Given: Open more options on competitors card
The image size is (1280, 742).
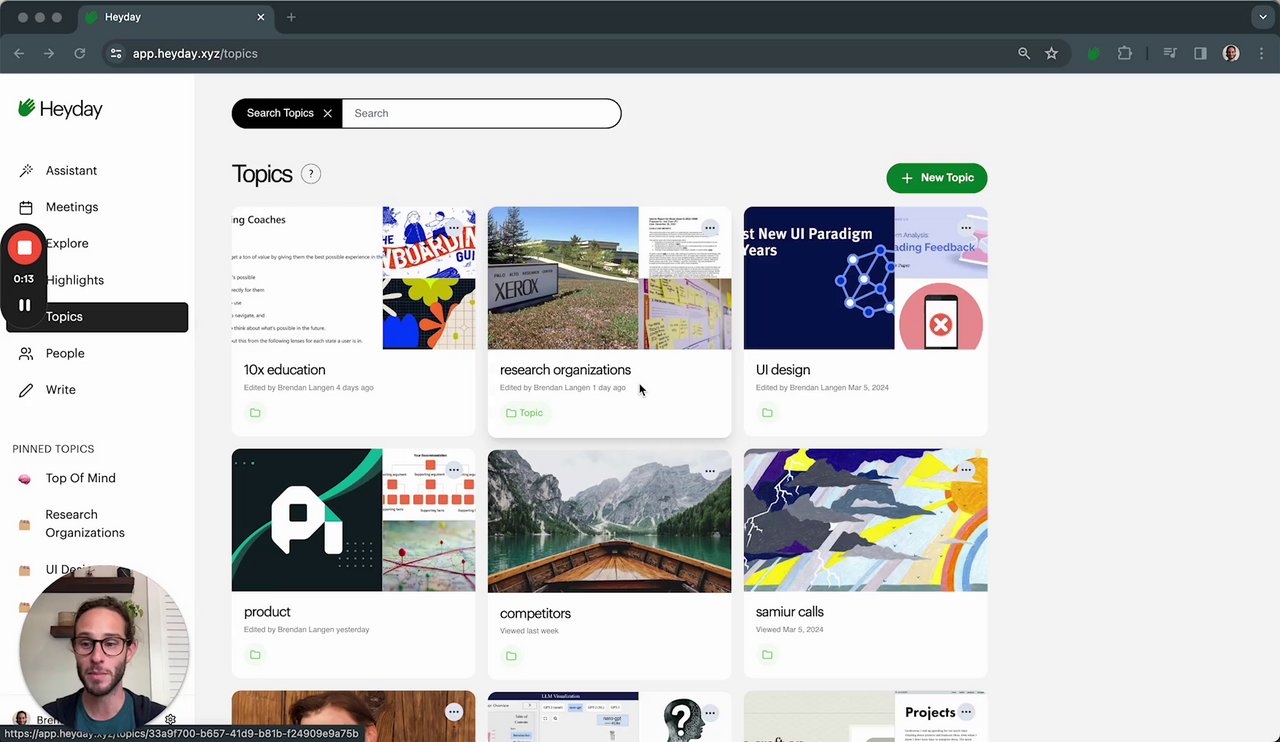Looking at the screenshot, I should click(710, 470).
